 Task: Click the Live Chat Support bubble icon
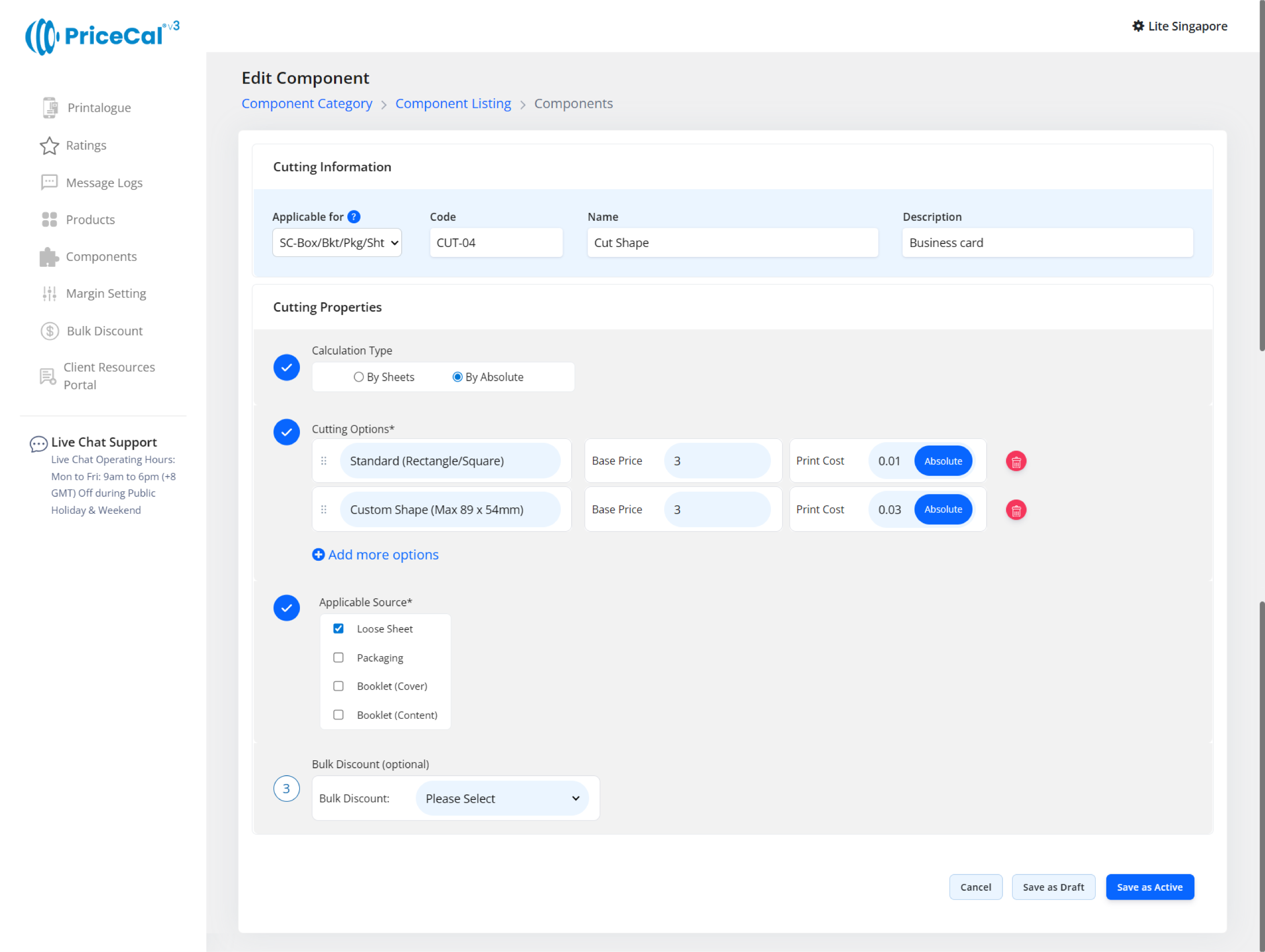[39, 444]
